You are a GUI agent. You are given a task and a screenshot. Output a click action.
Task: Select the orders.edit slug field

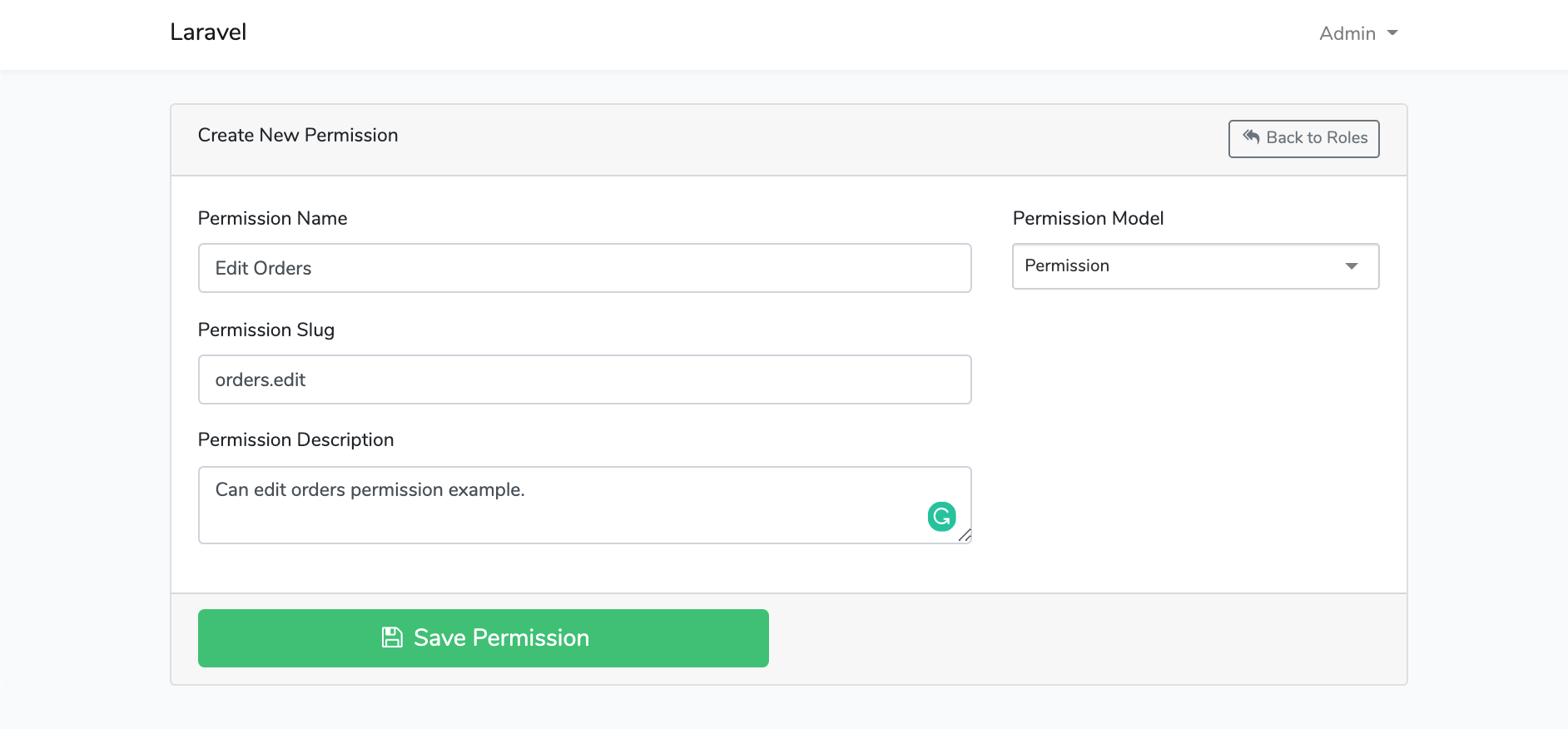pos(584,379)
